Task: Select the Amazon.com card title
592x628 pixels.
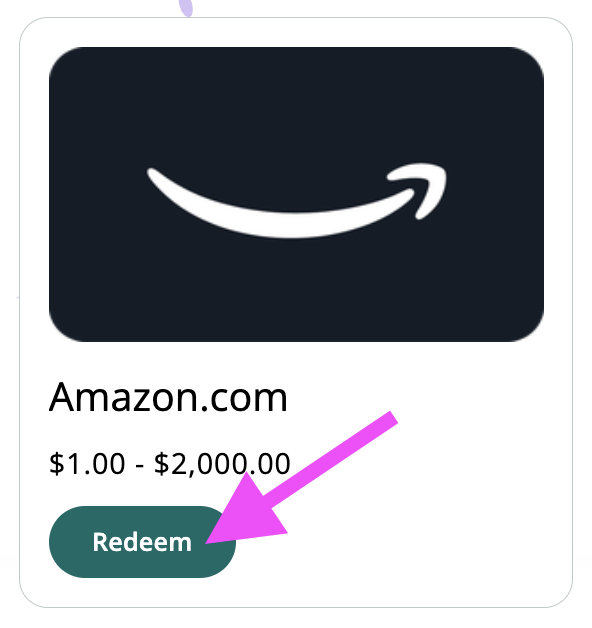Action: (168, 397)
